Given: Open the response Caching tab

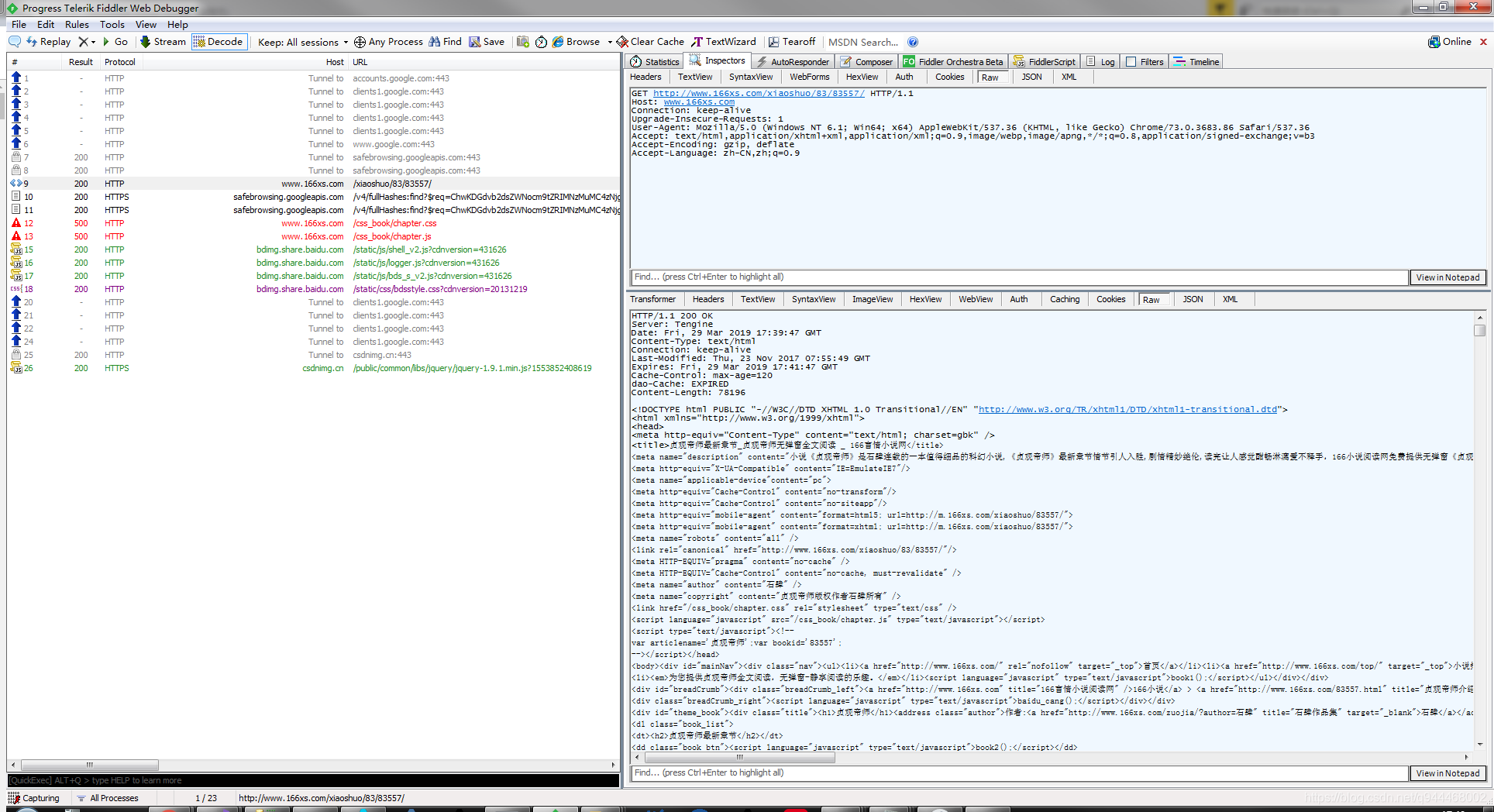Looking at the screenshot, I should (1065, 299).
